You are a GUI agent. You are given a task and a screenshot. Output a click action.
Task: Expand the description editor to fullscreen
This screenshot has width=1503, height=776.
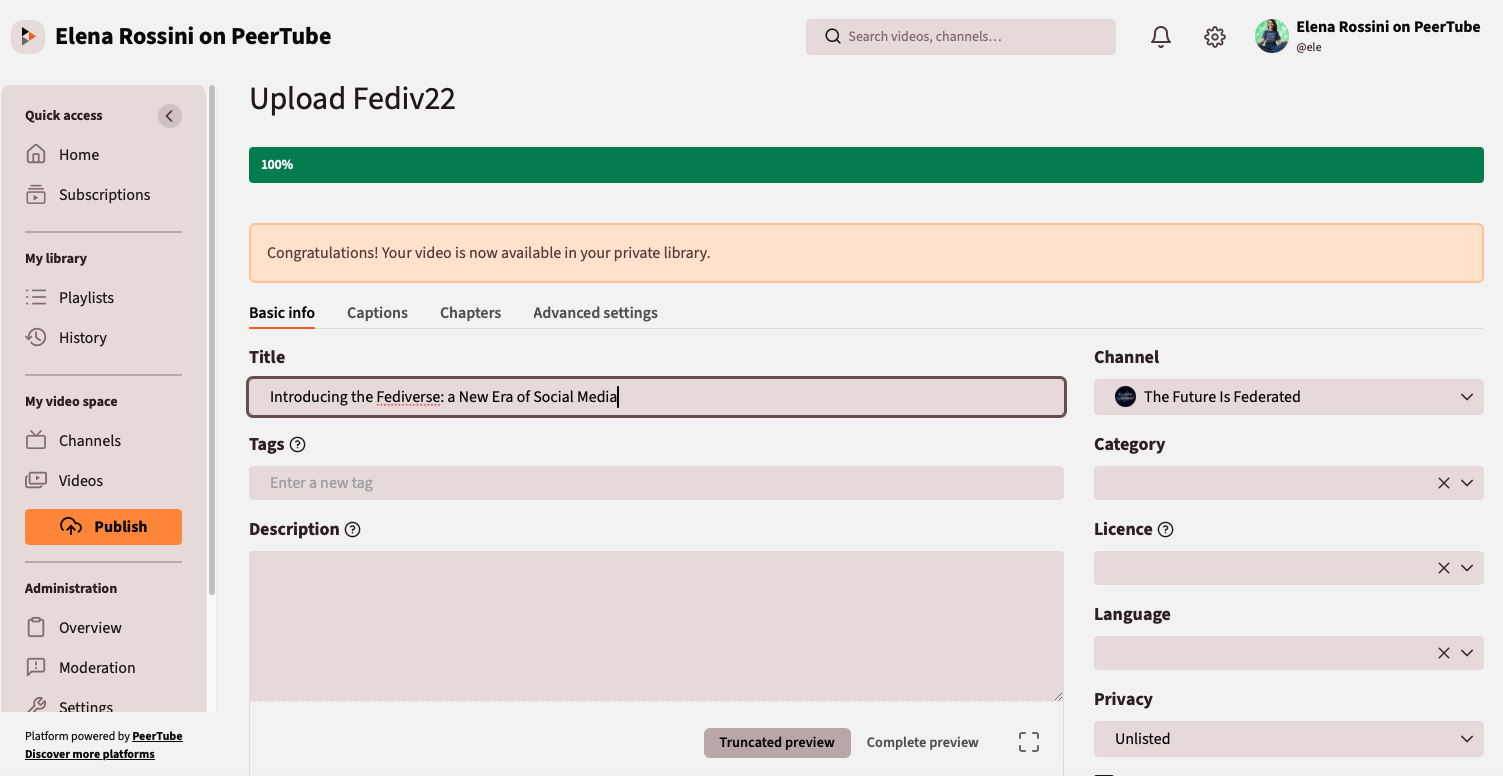(1029, 742)
